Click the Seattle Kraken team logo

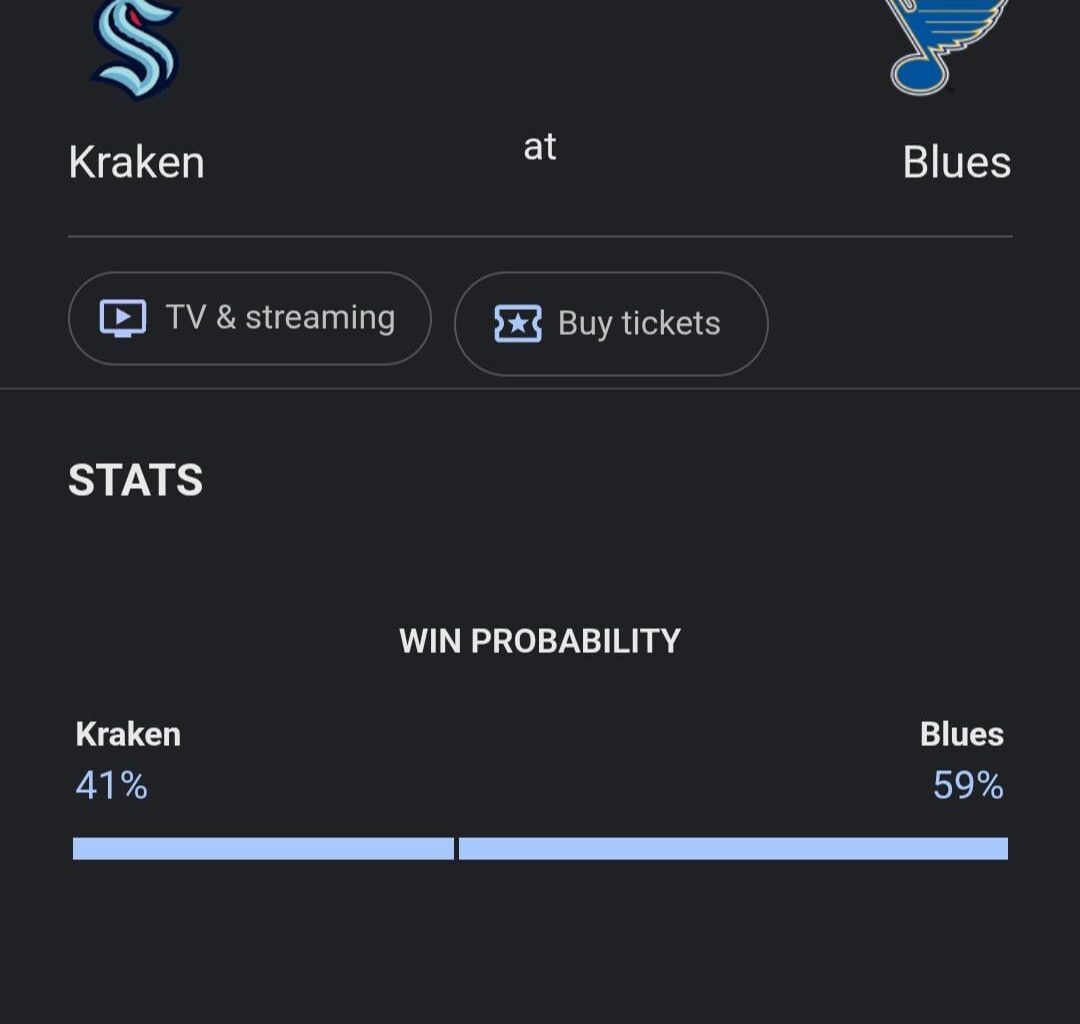pos(136,48)
